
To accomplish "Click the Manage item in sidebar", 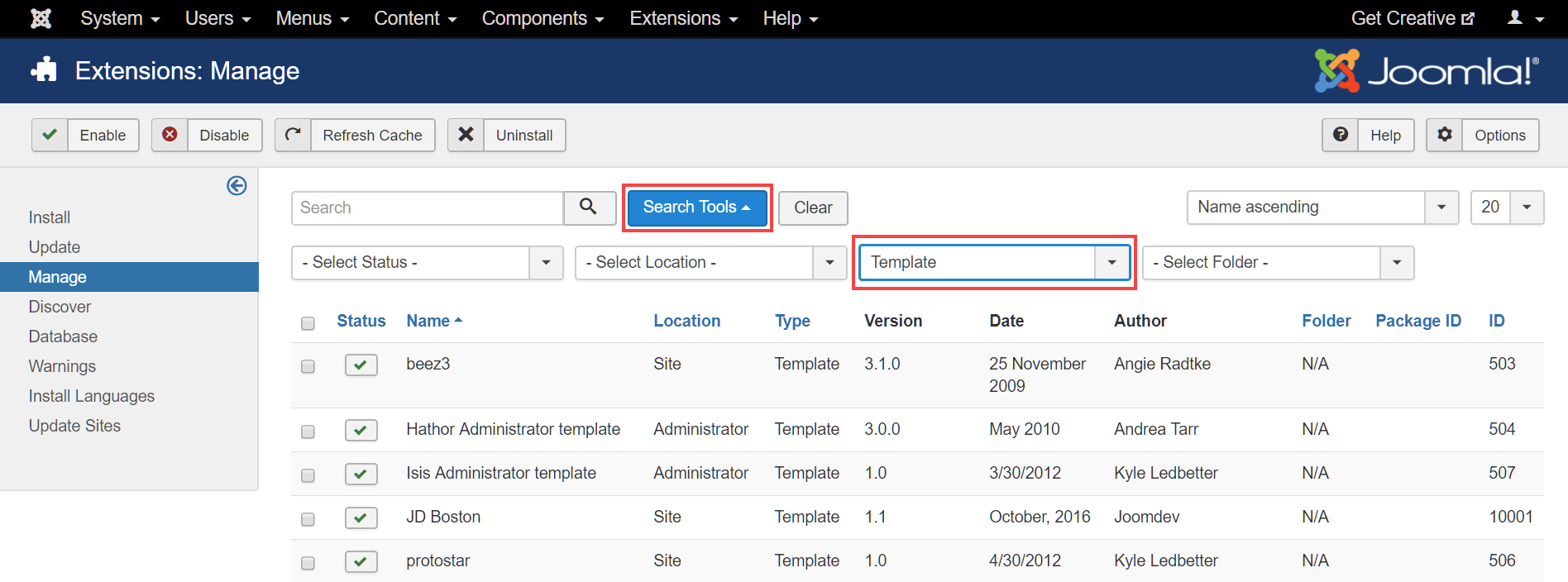I will tap(129, 277).
